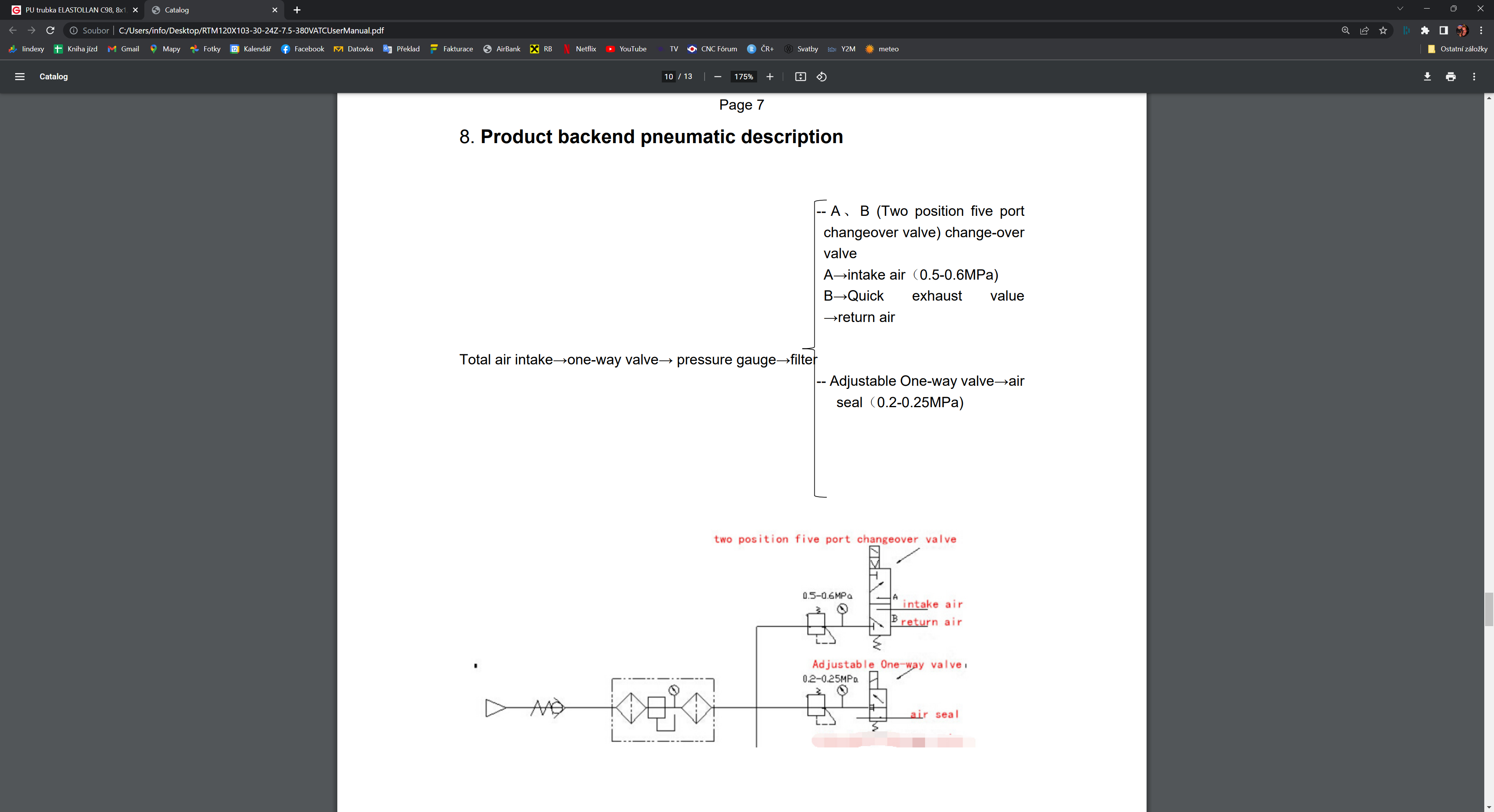Click the vertical scrollbar thumb
Image resolution: width=1494 pixels, height=812 pixels.
pos(1488,609)
